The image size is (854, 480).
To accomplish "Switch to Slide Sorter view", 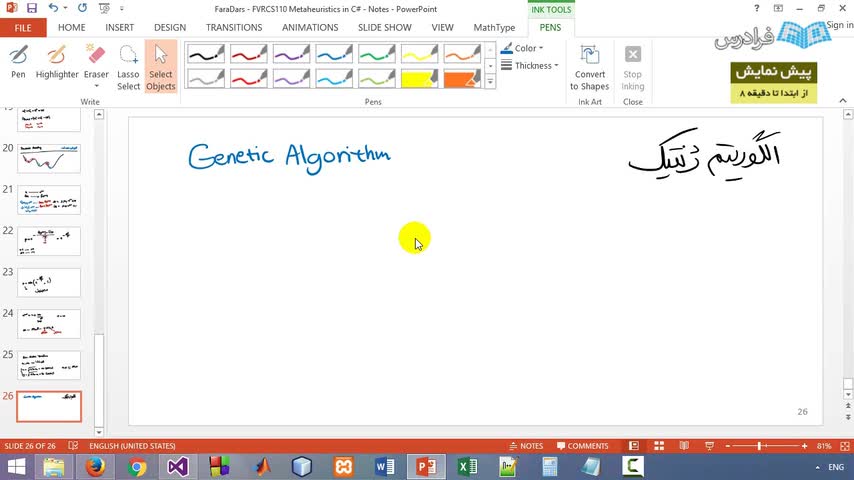I will point(659,446).
